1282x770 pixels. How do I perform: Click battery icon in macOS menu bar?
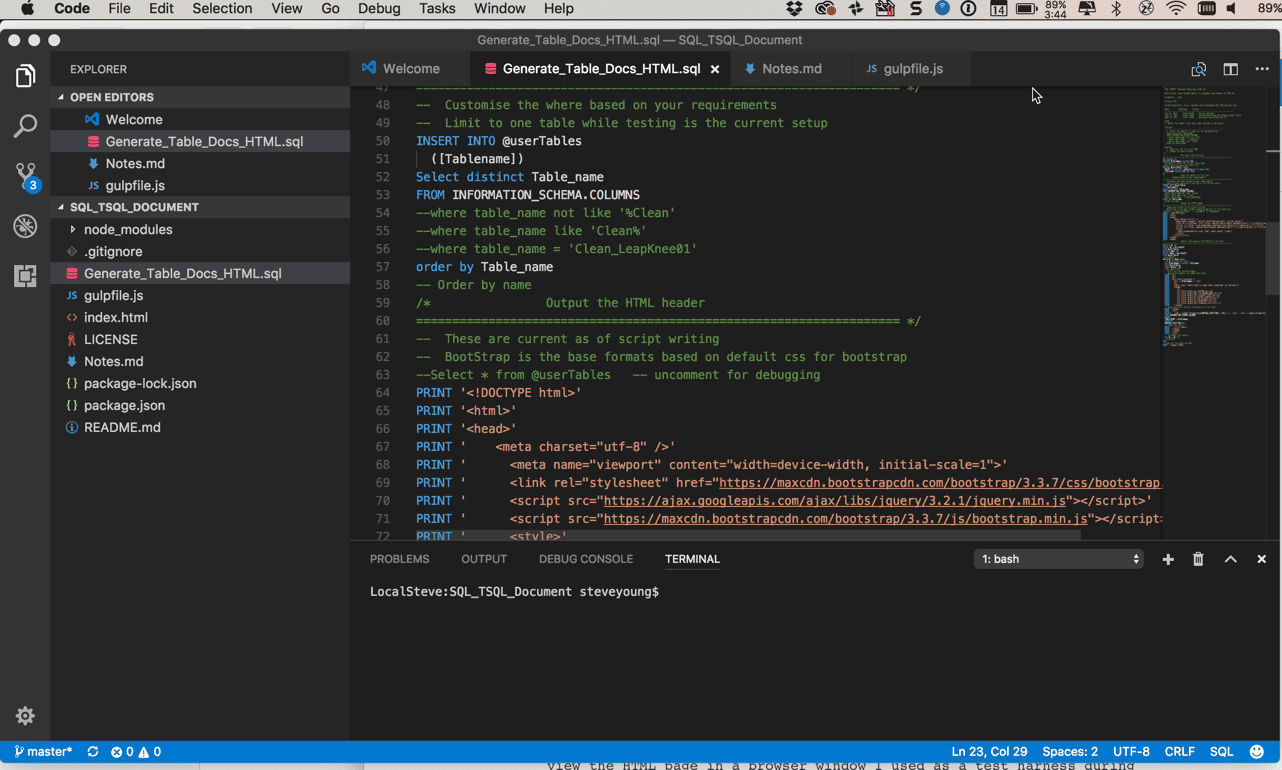pyautogui.click(x=1026, y=9)
